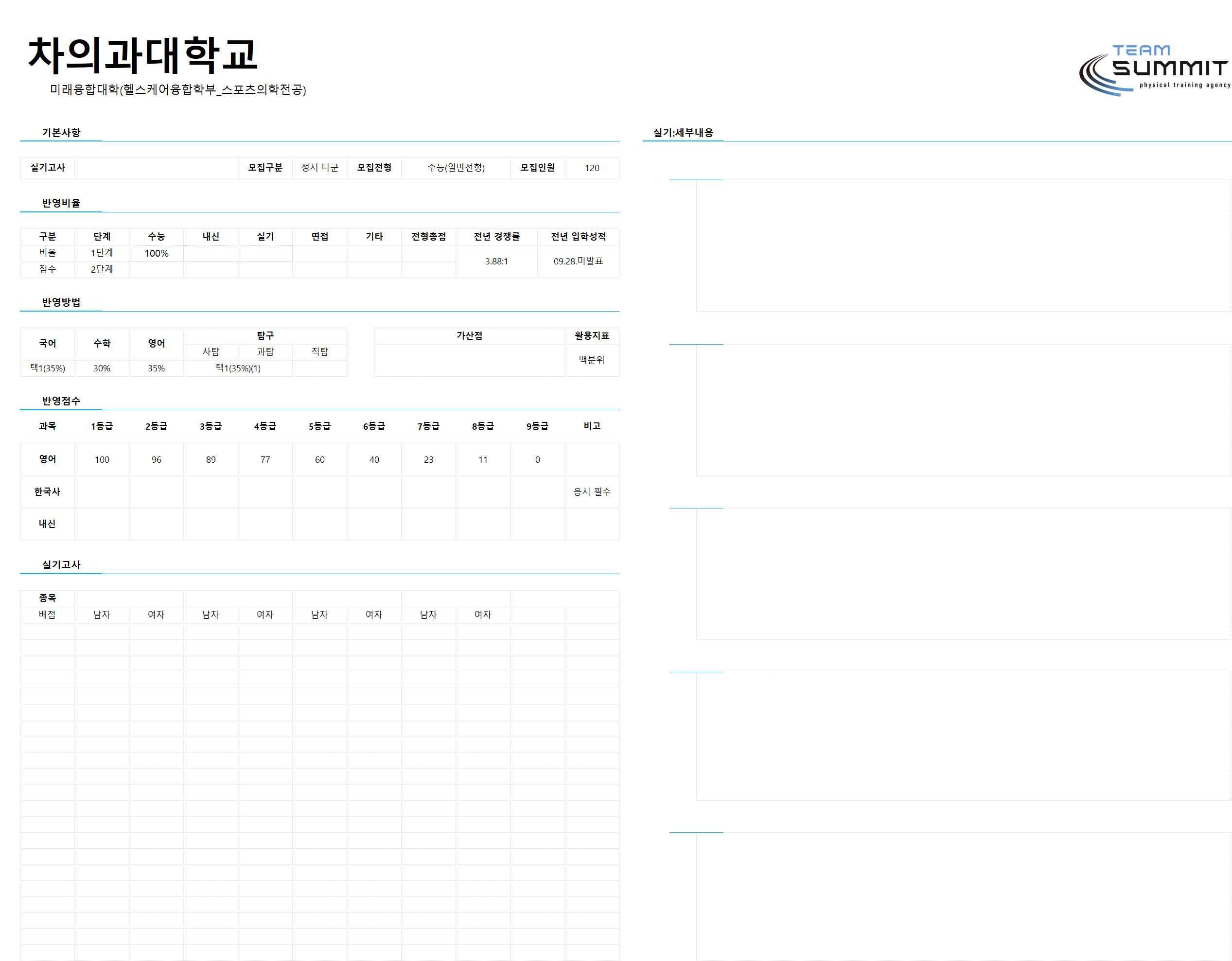Click the 실기:세부내용 section header

pyautogui.click(x=683, y=133)
